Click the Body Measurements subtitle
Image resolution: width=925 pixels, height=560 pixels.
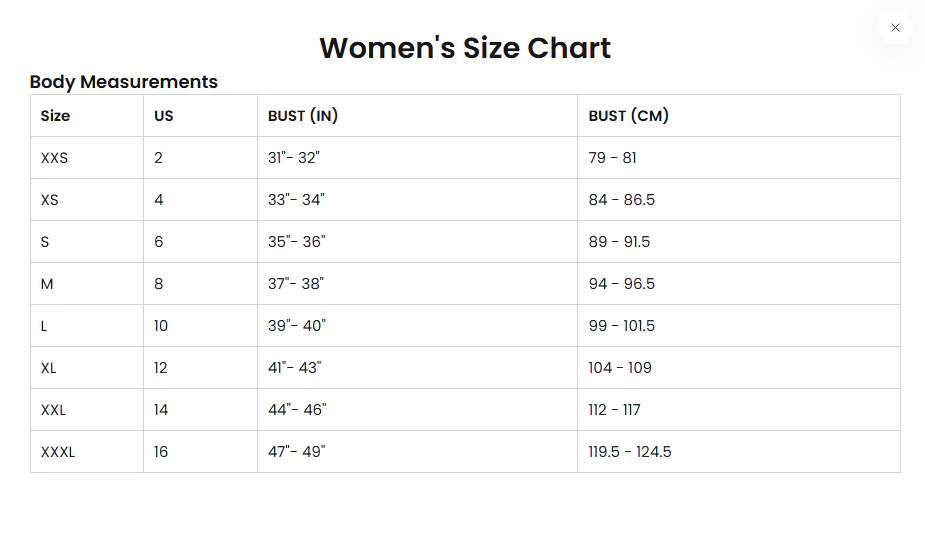point(123,82)
